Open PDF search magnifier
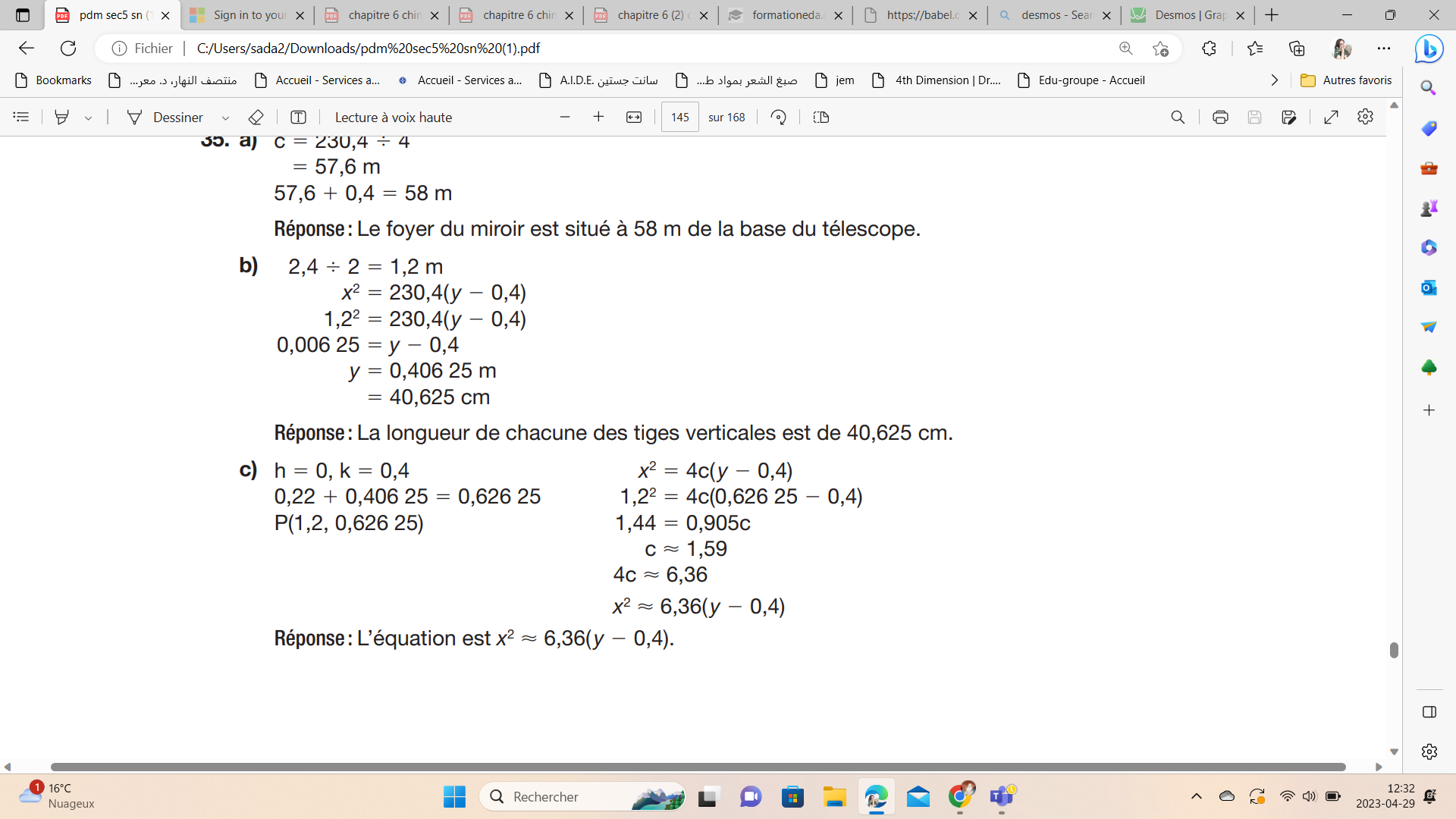The image size is (1456, 819). (1178, 117)
